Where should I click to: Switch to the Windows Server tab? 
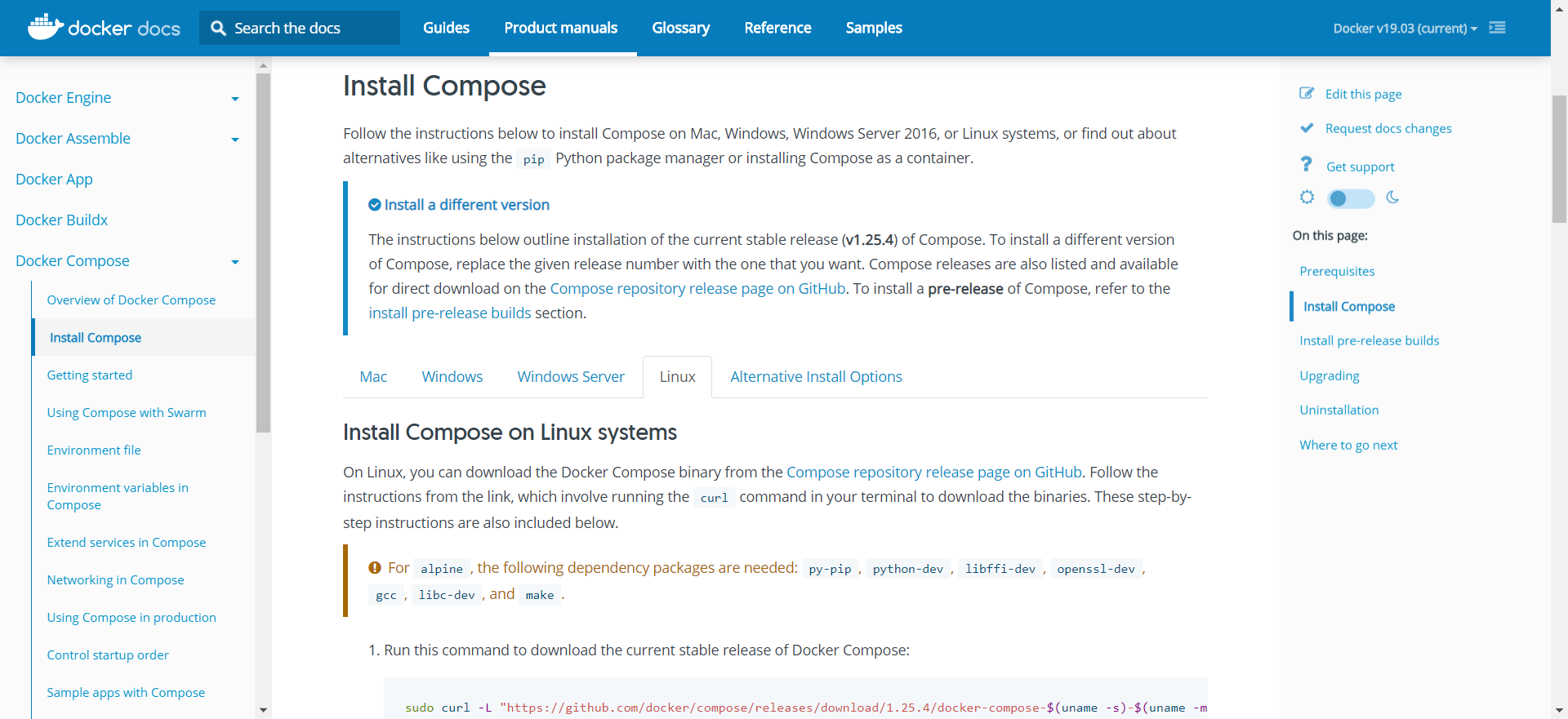(x=571, y=376)
